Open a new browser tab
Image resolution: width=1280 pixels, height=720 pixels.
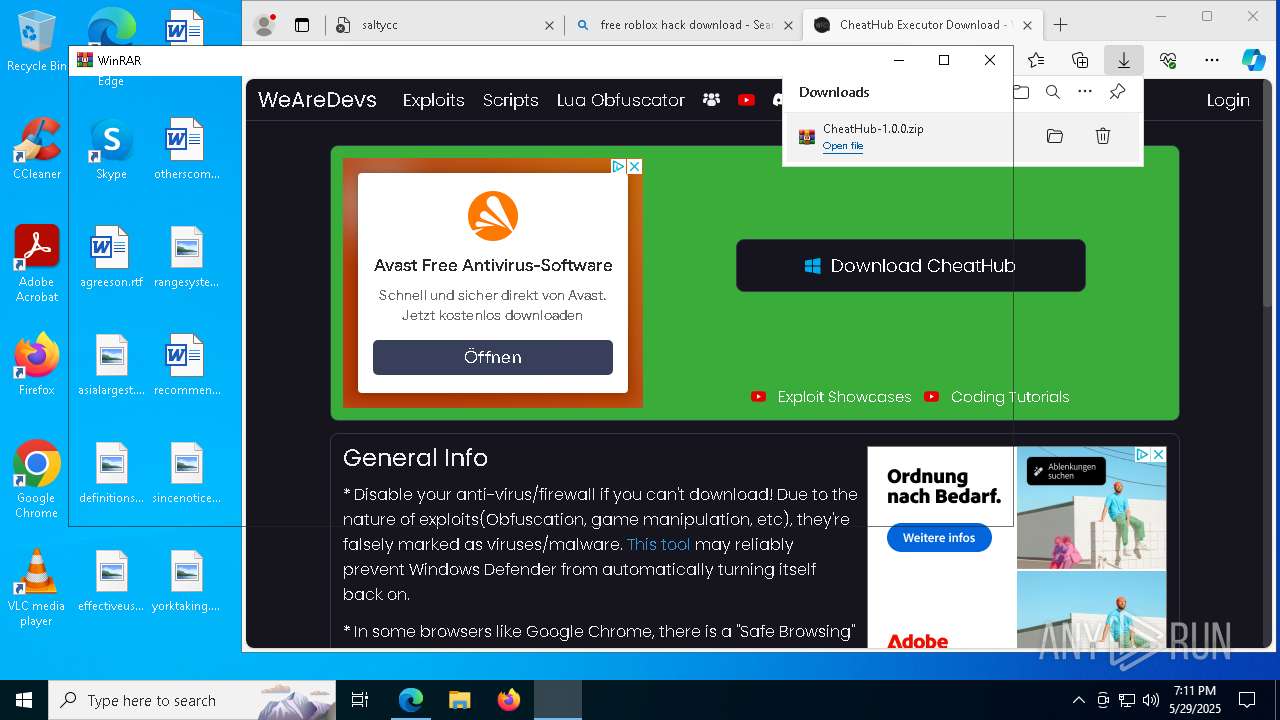point(1060,25)
